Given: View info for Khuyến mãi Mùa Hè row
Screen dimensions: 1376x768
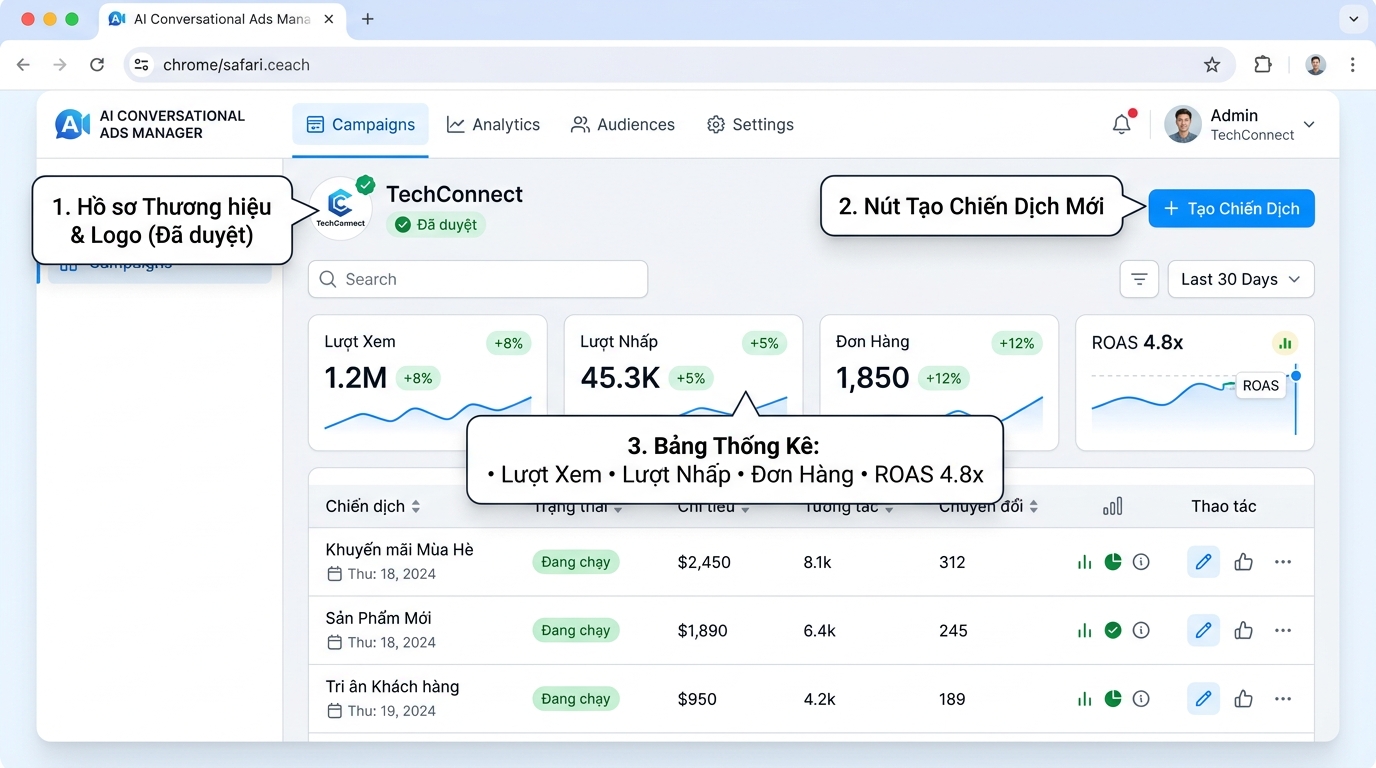Looking at the screenshot, I should click(1141, 562).
